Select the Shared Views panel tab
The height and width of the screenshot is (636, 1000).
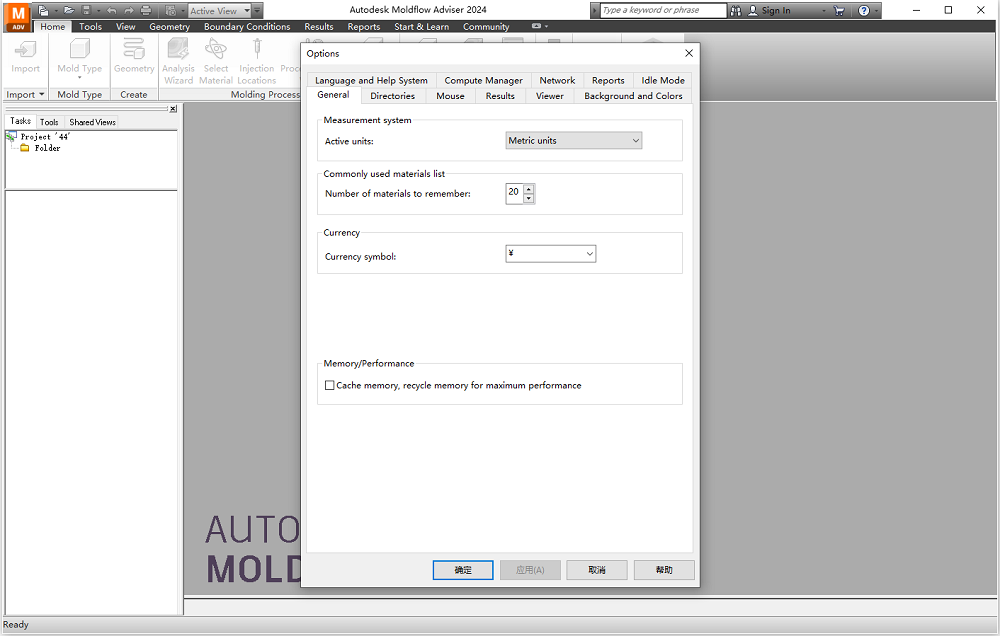(x=92, y=122)
